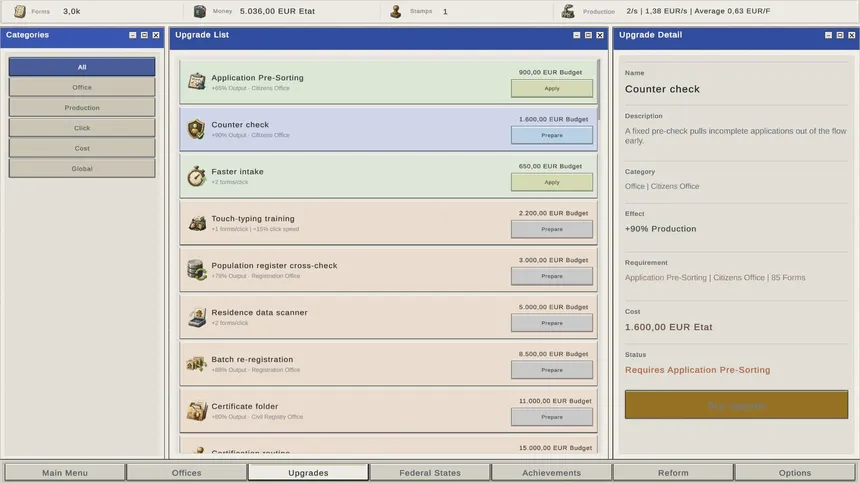Screen dimensions: 860x484
Task: Open the Main Menu tab
Action: pos(65,472)
